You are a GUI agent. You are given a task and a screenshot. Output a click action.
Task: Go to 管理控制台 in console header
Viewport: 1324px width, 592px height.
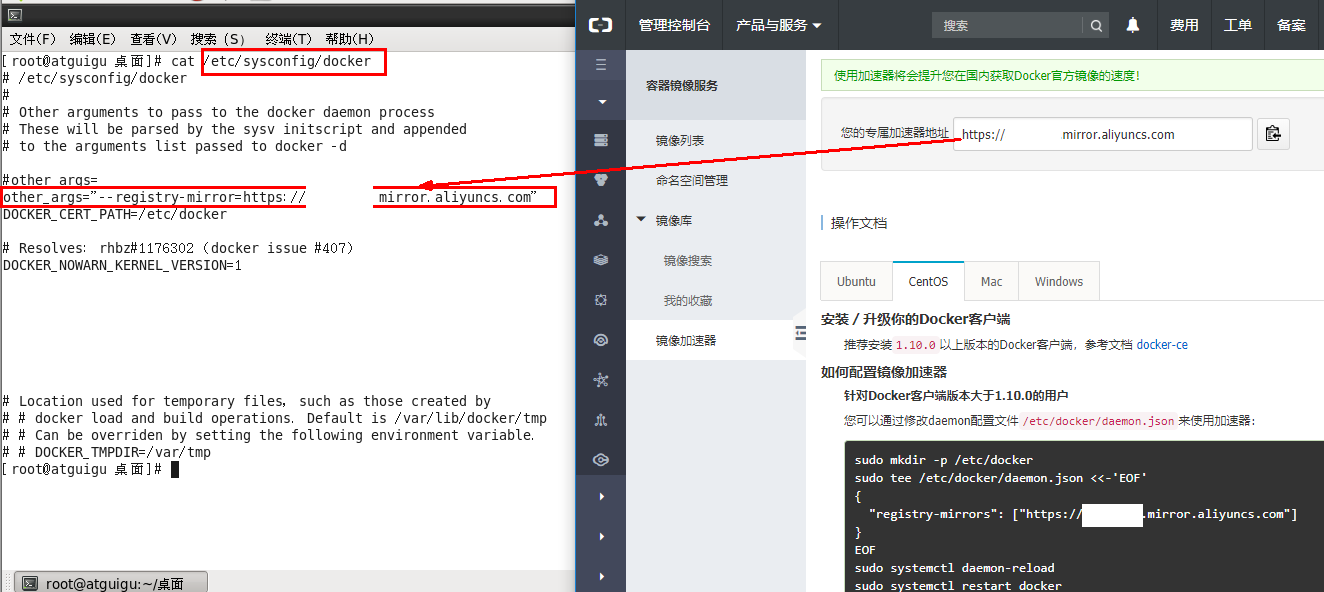[675, 25]
